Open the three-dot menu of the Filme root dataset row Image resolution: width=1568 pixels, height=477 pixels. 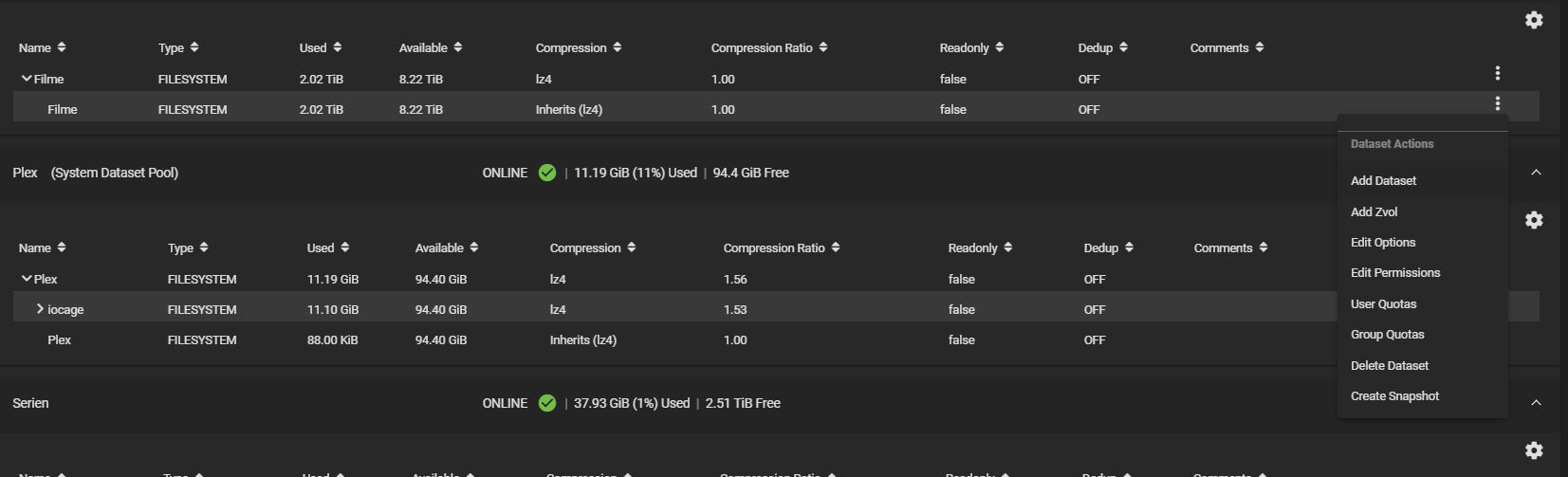click(x=1497, y=73)
